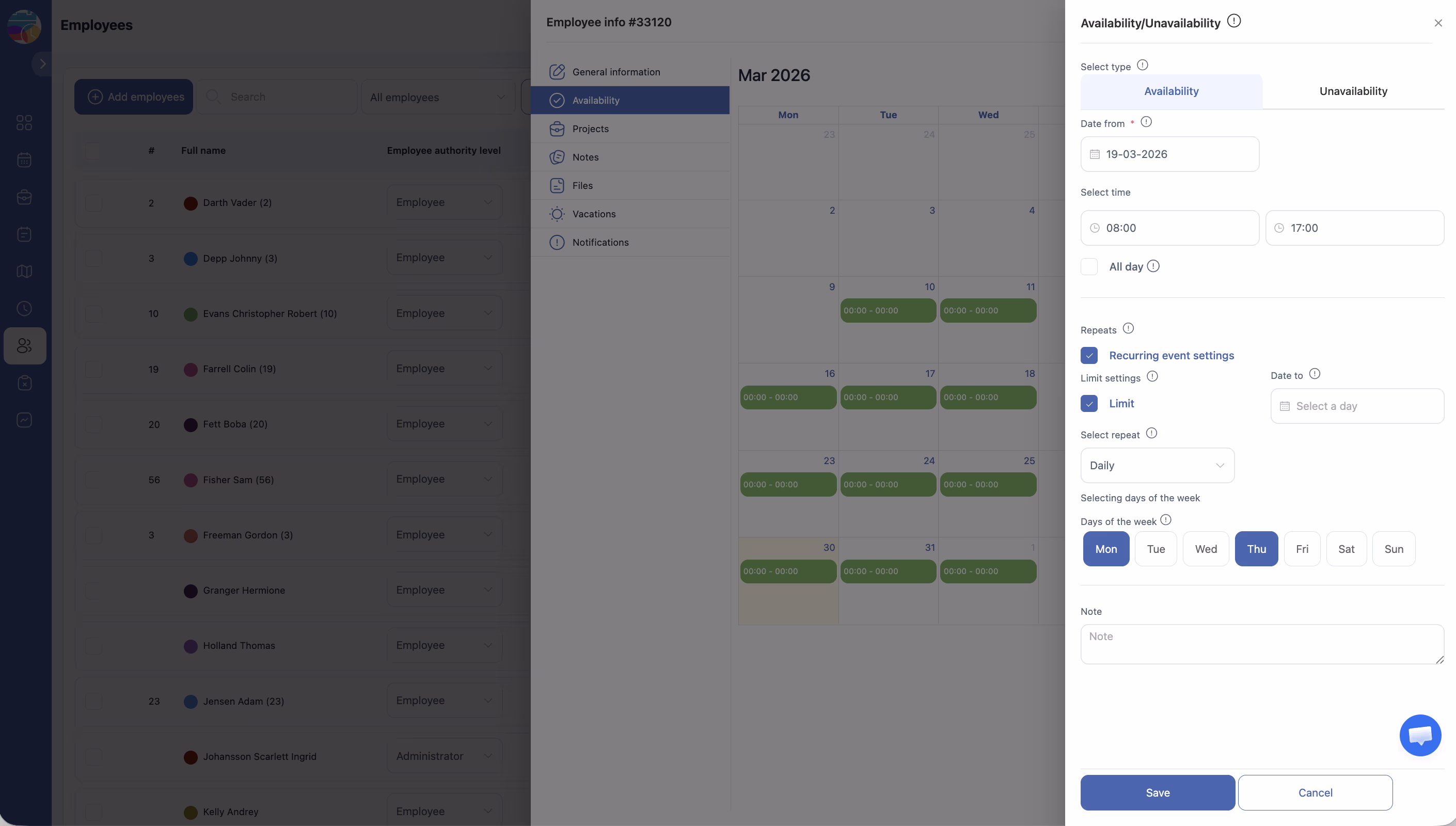Viewport: 1456px width, 826px height.
Task: Switch to the Unavailability tab
Action: [1353, 91]
